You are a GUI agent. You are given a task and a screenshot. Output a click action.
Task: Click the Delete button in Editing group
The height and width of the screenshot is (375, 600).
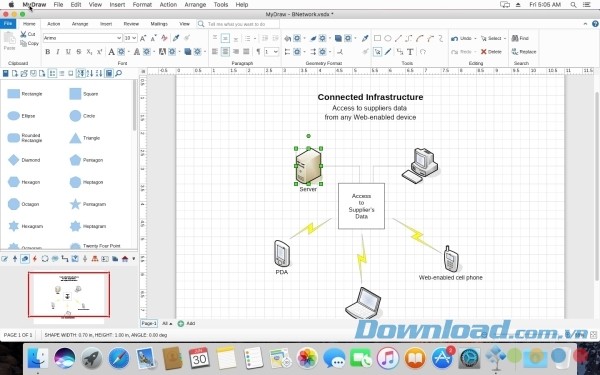491,51
